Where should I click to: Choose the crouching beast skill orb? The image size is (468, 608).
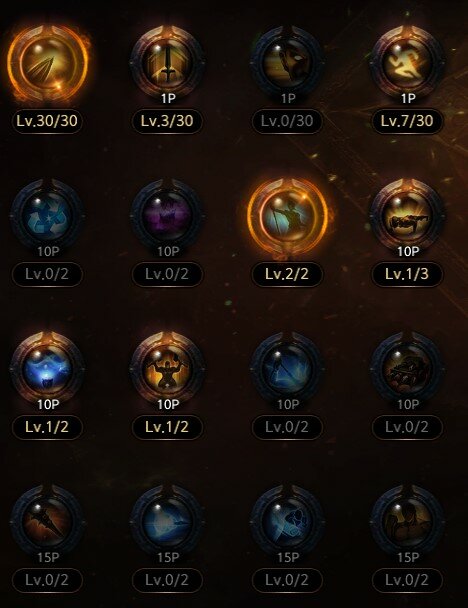408,216
